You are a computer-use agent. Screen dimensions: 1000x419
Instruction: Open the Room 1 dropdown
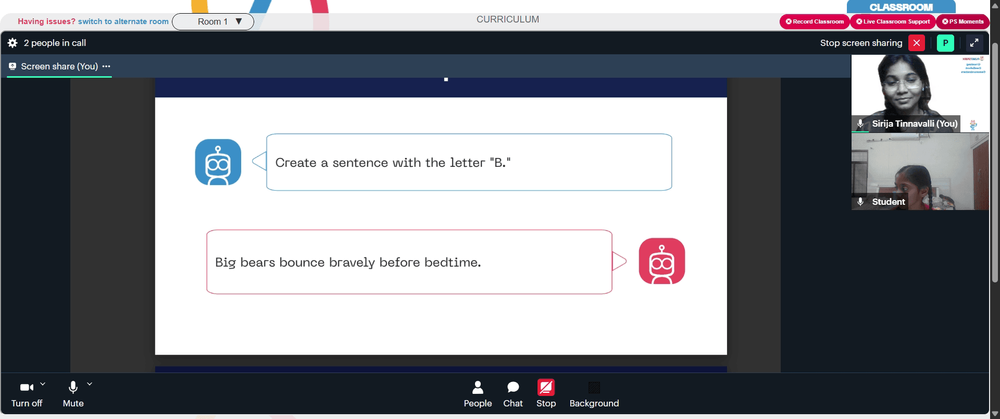tap(213, 22)
